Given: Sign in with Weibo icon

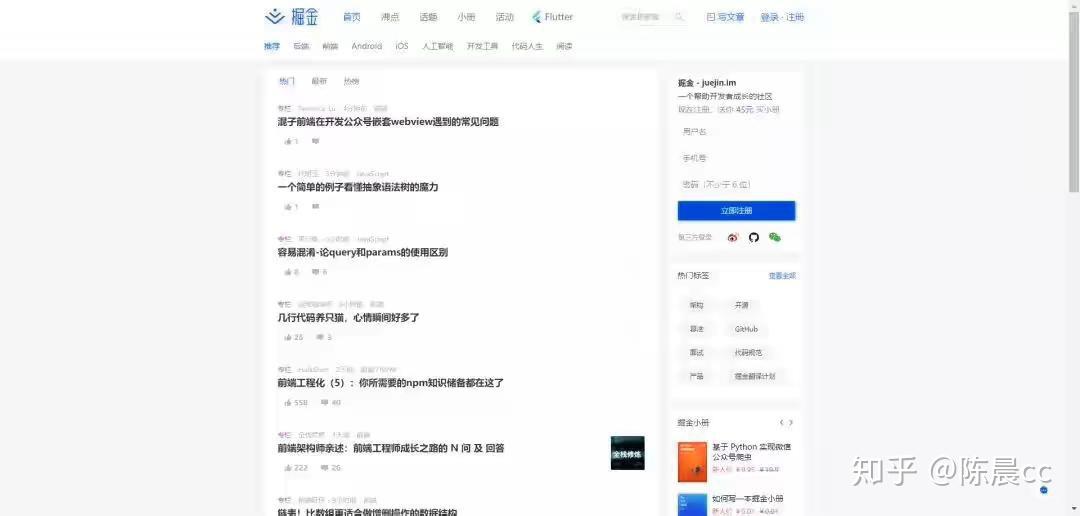Looking at the screenshot, I should click(x=732, y=237).
